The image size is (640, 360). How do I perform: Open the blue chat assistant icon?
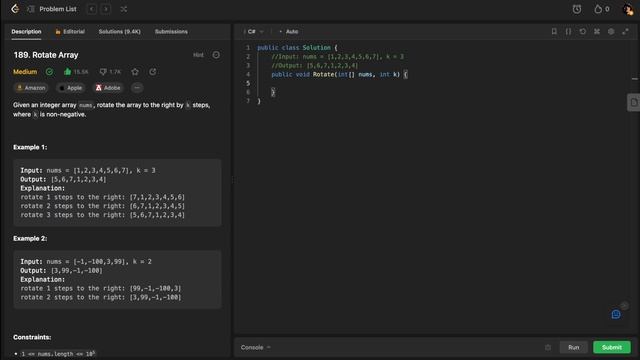[x=616, y=314]
